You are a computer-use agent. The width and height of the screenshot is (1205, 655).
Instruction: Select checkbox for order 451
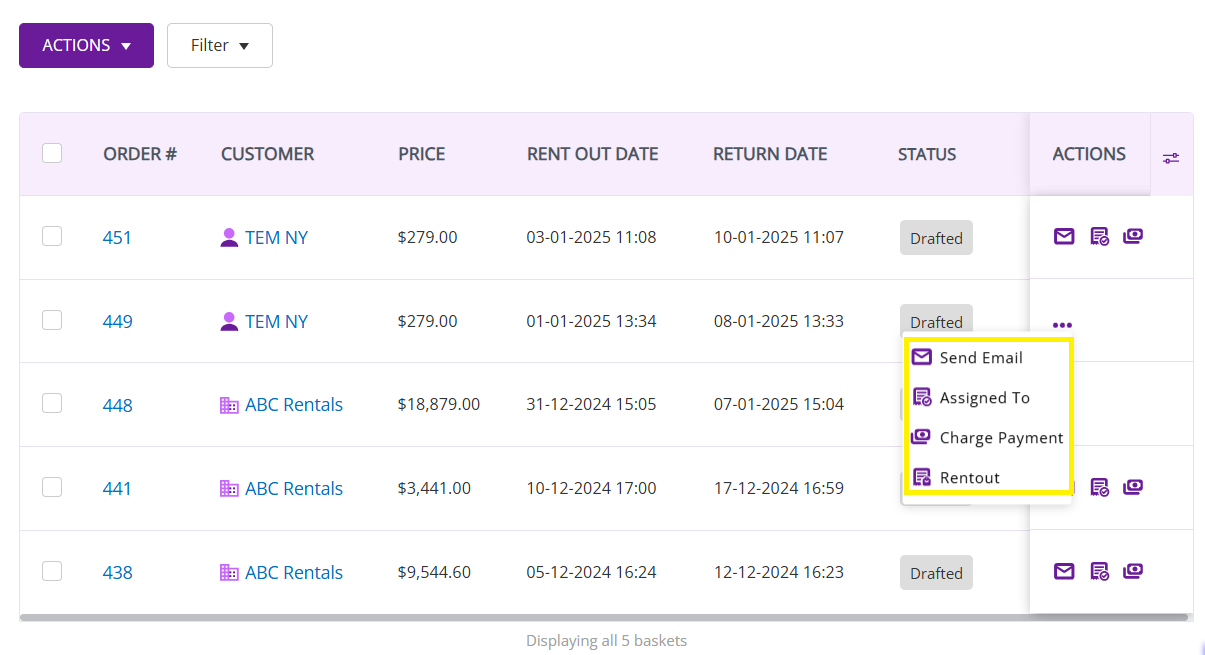point(52,236)
